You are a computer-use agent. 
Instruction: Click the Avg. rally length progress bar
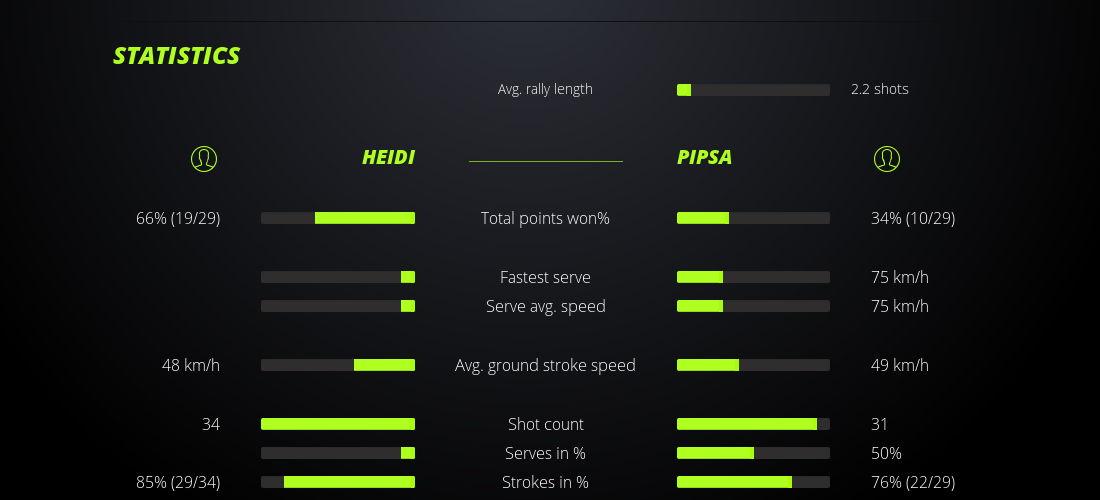[x=753, y=90]
